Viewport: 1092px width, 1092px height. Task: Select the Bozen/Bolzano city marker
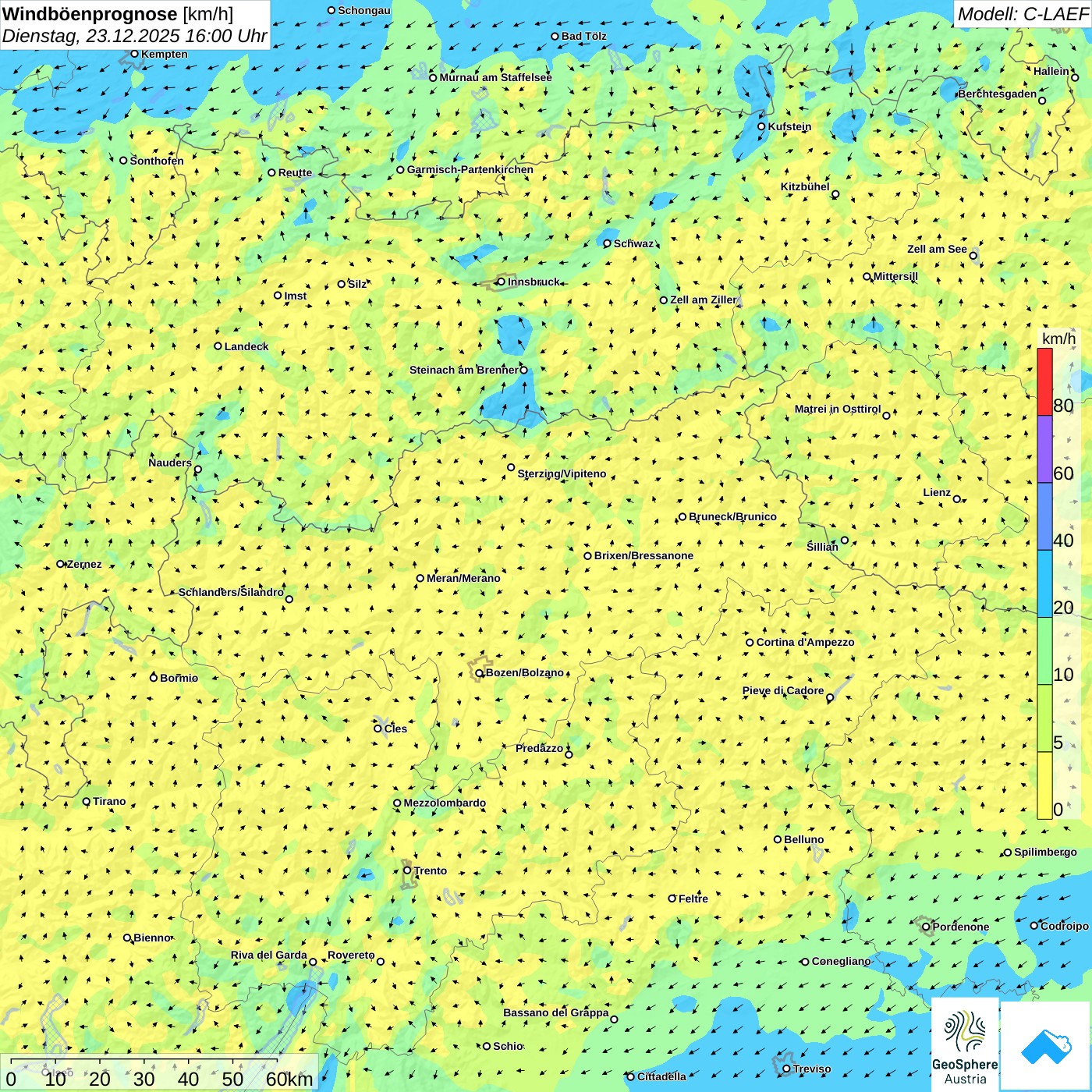(480, 673)
